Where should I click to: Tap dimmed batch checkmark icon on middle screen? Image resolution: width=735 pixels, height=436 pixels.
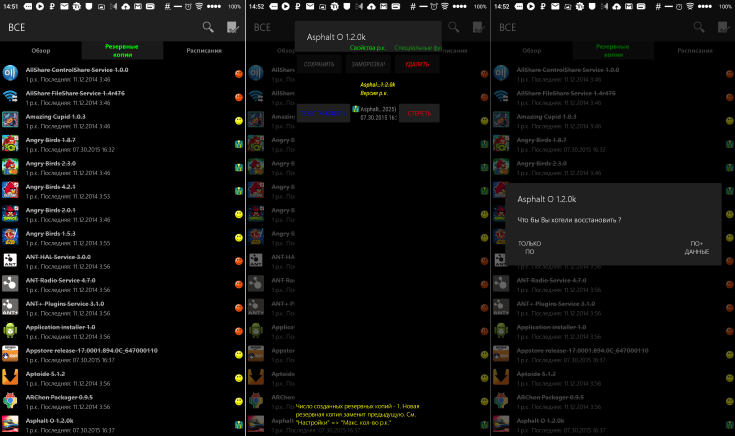(479, 27)
